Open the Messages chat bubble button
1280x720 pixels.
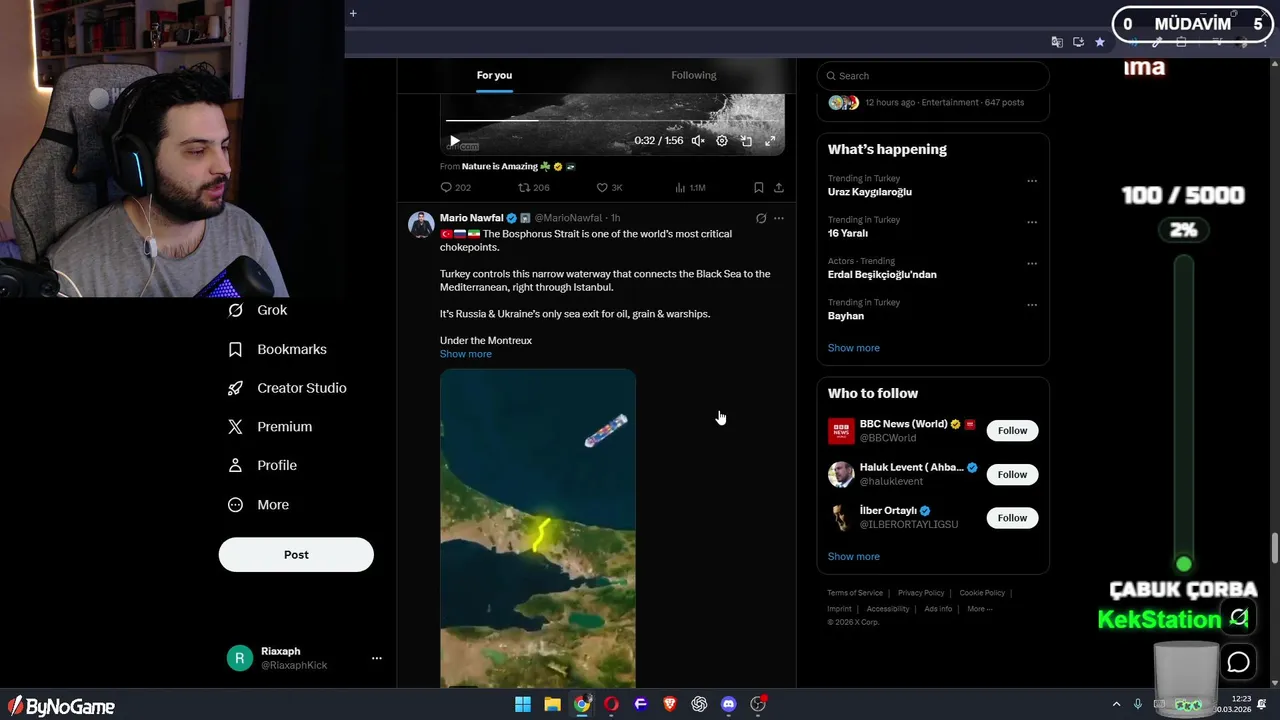point(1239,662)
